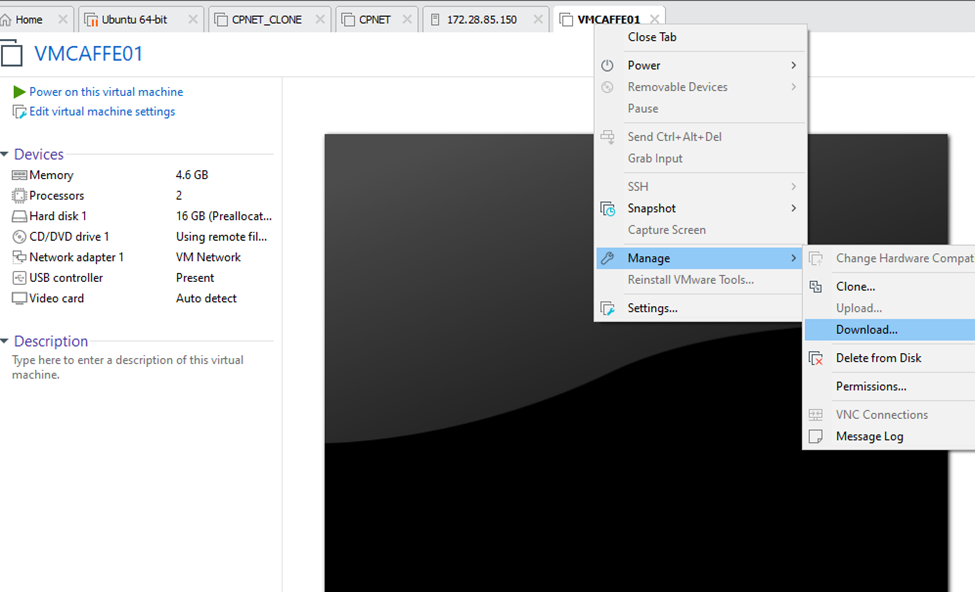Click the Home tab house icon
This screenshot has height=592, width=975.
click(x=6, y=20)
